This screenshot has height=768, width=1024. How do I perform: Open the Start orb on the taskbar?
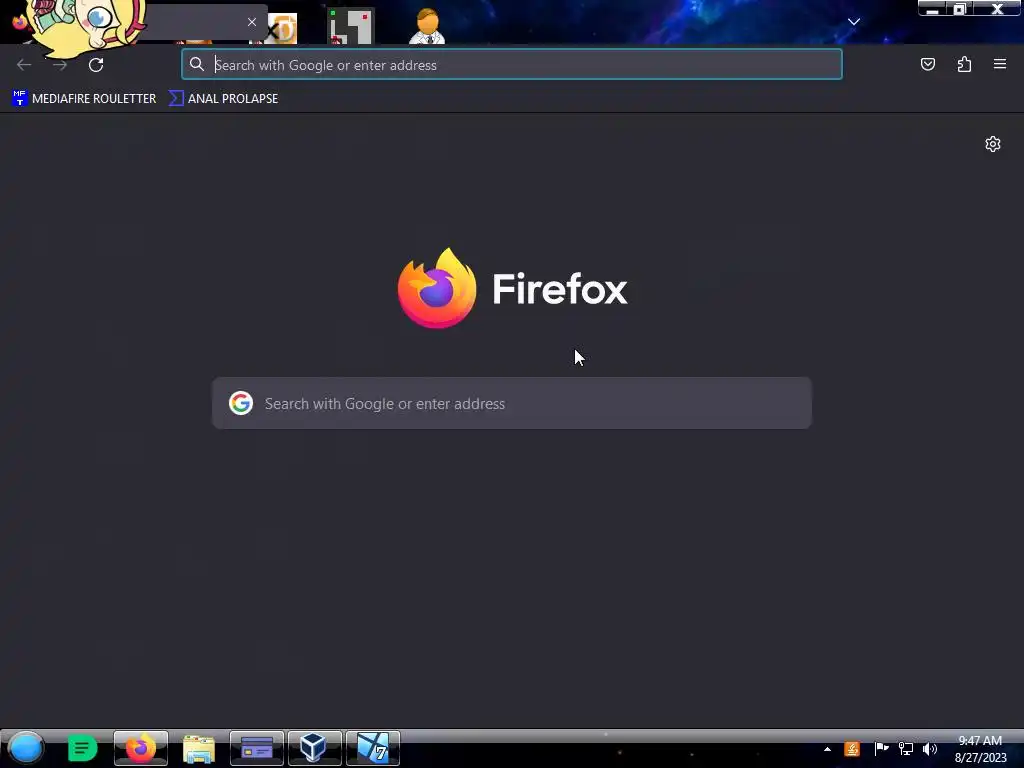click(26, 748)
